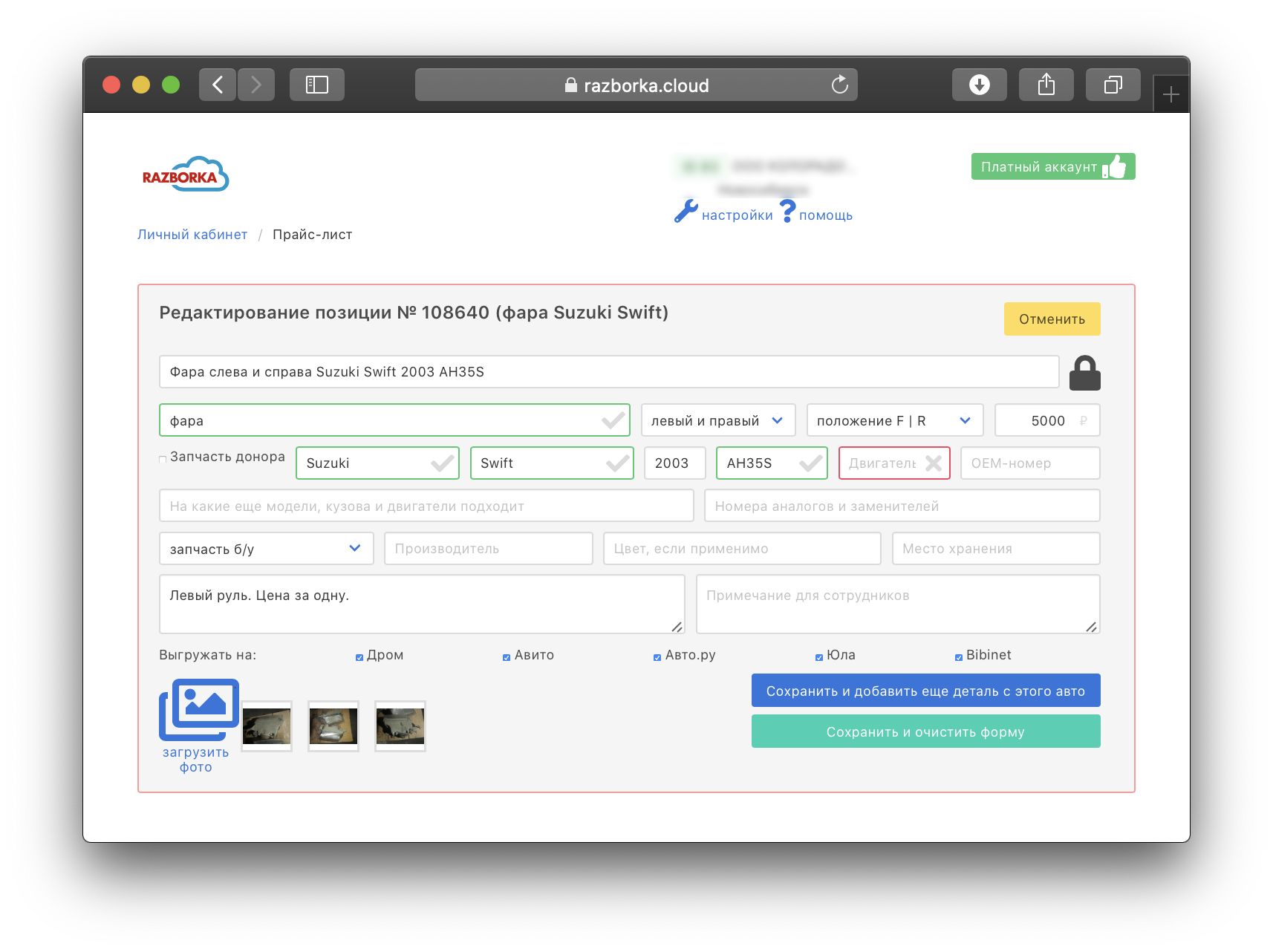Screen dimensions: 1273x952
Task: Click the upload photo image icon
Action: tap(198, 709)
